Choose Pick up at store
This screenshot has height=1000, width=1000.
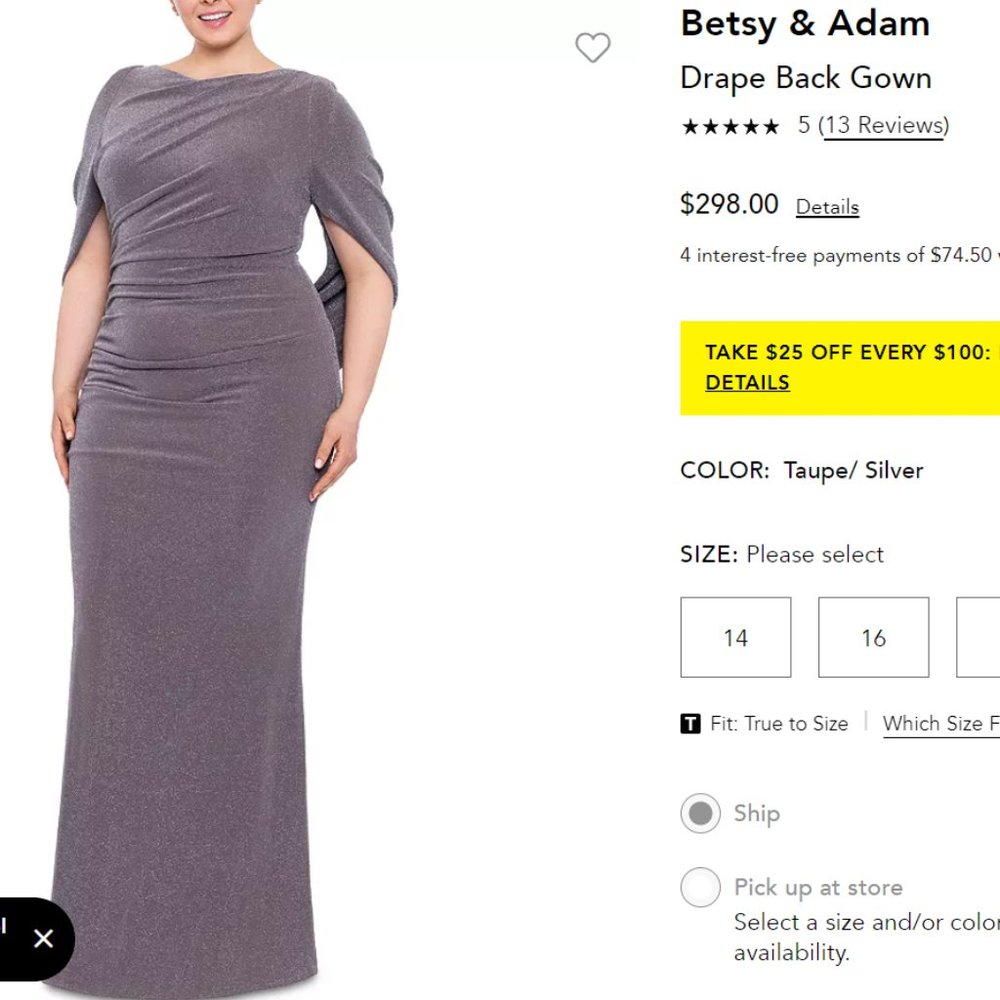pyautogui.click(x=700, y=887)
